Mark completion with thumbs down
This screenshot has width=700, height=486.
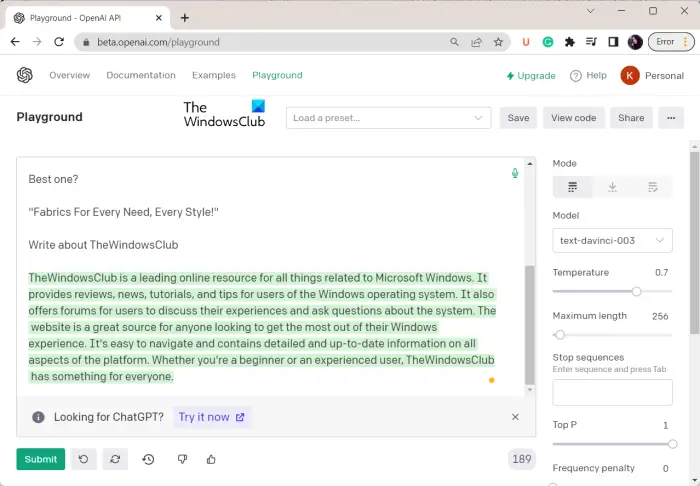coord(182,459)
